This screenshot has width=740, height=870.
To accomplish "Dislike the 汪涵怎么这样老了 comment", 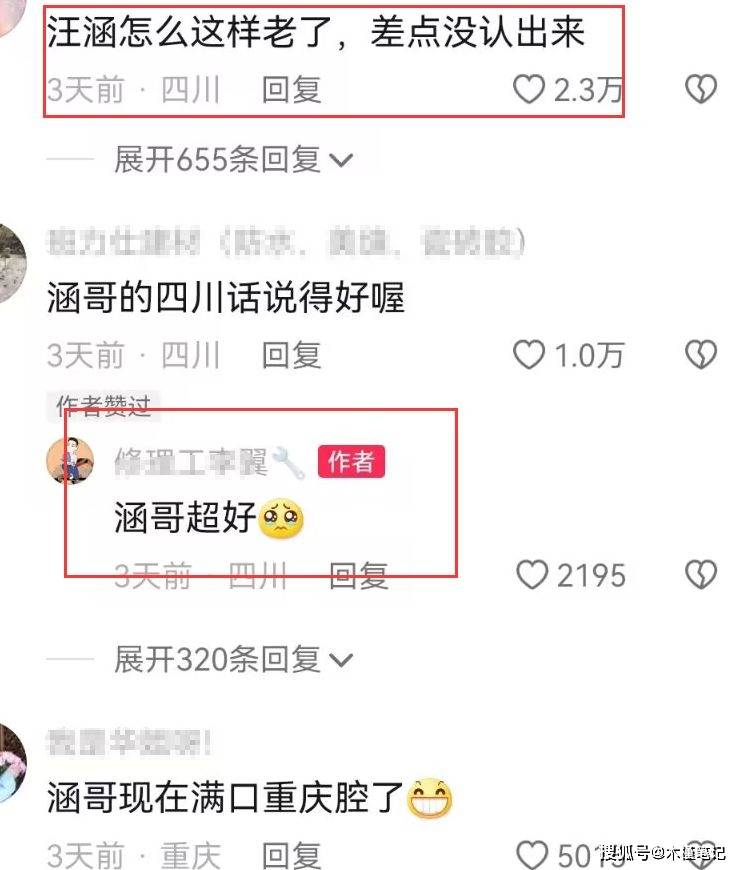I will 701,89.
